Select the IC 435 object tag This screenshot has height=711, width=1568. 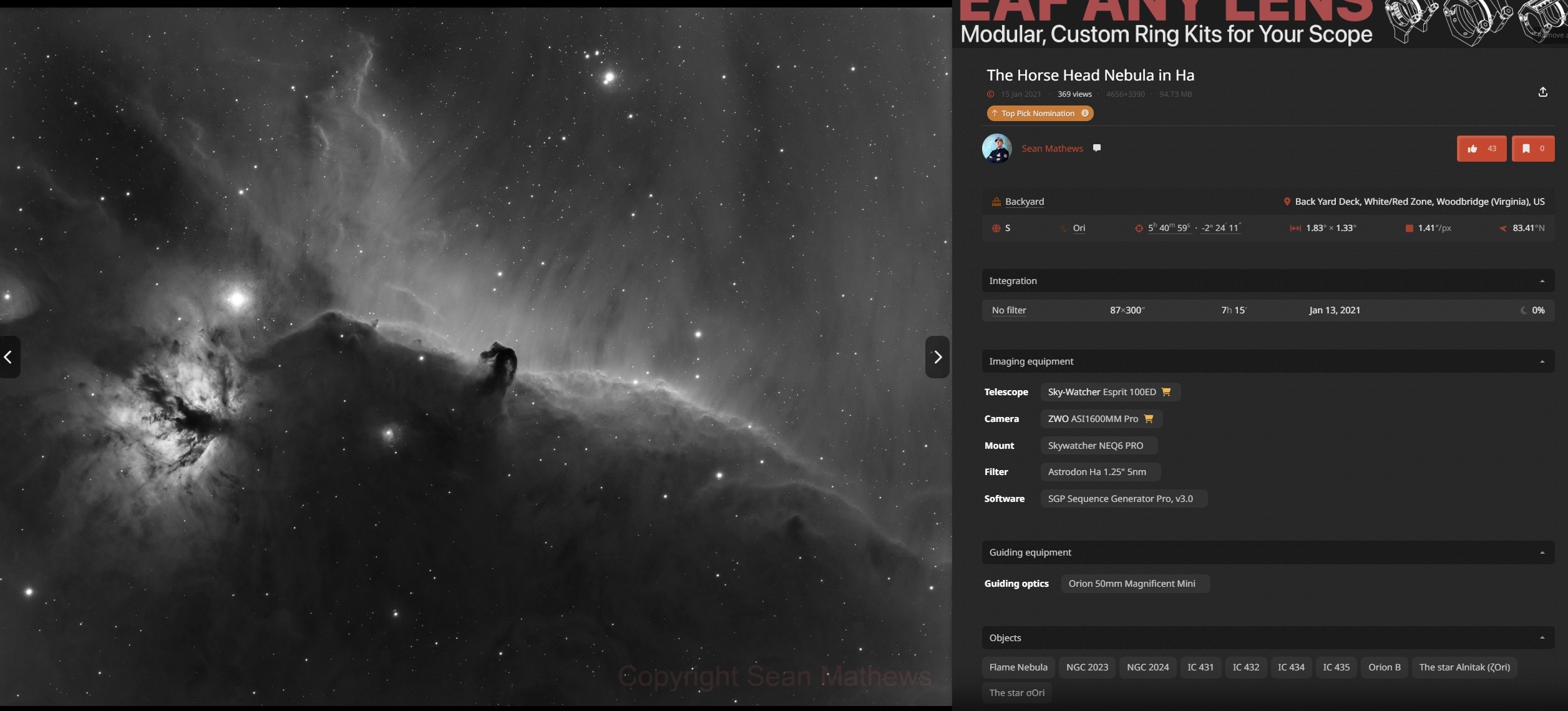coord(1336,667)
